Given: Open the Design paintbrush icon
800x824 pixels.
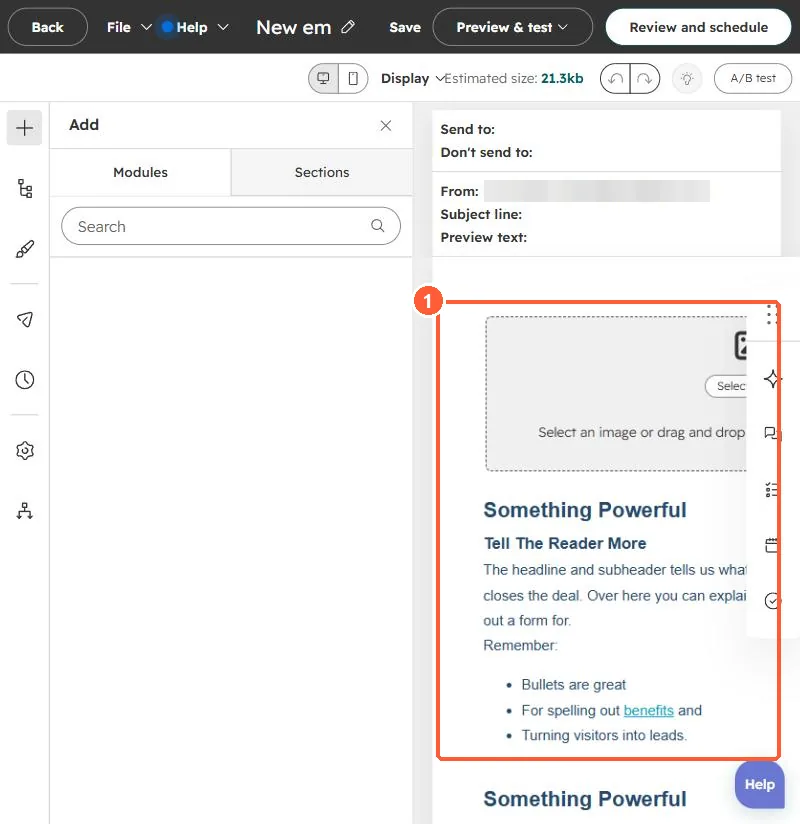Looking at the screenshot, I should tap(24, 249).
